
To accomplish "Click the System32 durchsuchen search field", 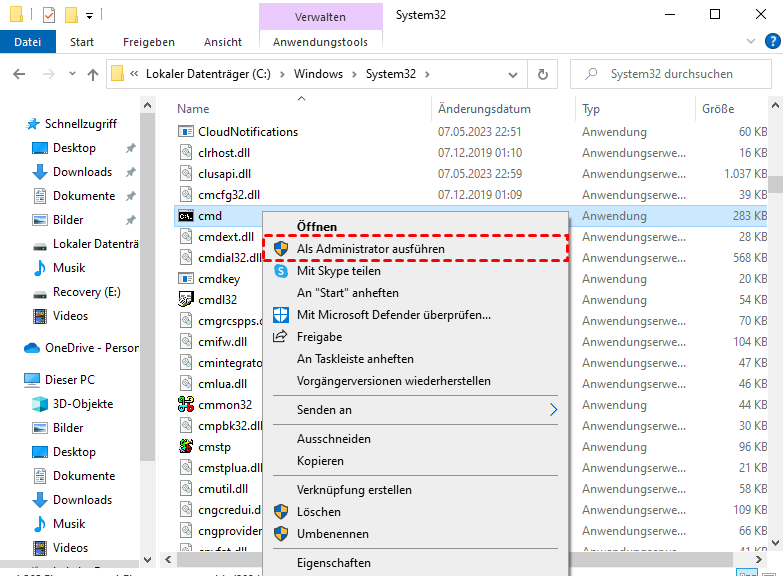I will point(671,74).
